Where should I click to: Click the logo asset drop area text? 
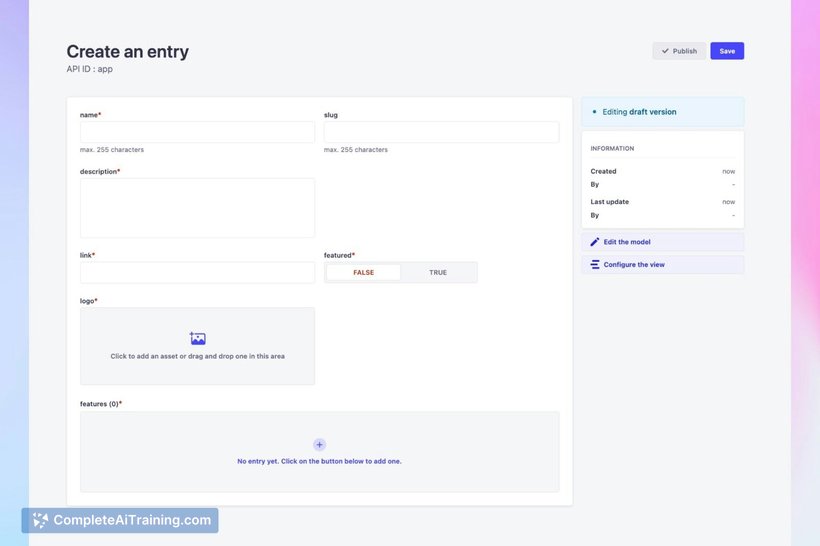(198, 356)
